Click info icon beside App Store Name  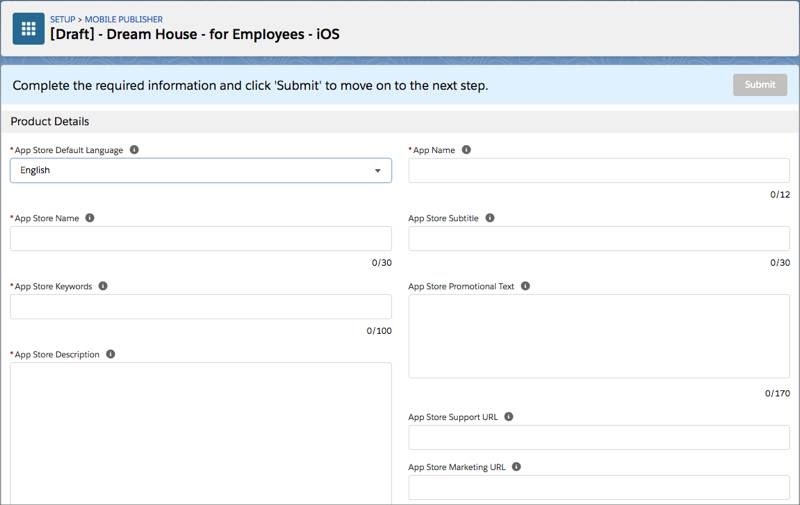(90, 218)
